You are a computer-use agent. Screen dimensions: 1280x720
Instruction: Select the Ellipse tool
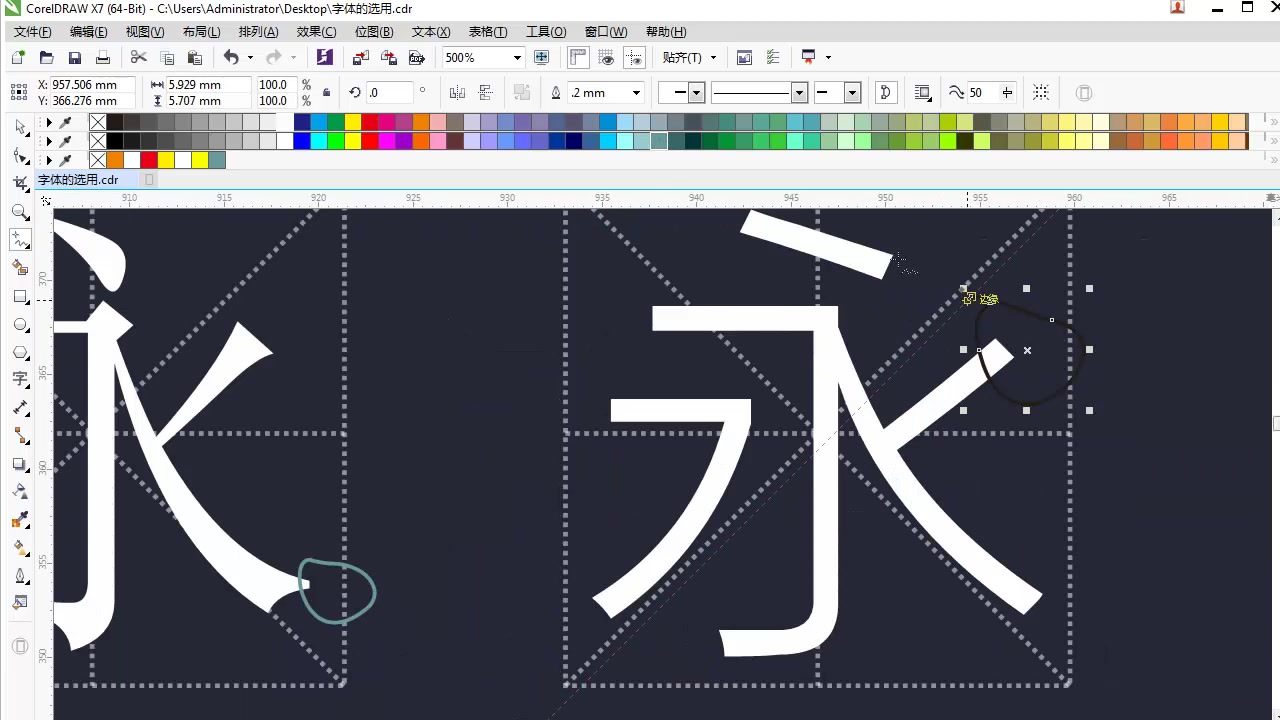tap(20, 325)
